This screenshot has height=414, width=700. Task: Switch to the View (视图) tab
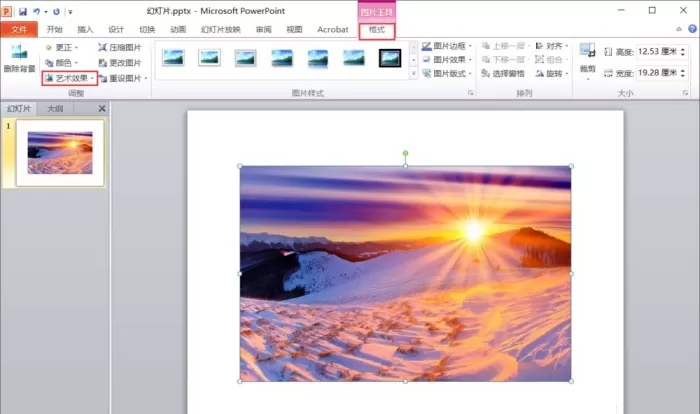tap(294, 29)
